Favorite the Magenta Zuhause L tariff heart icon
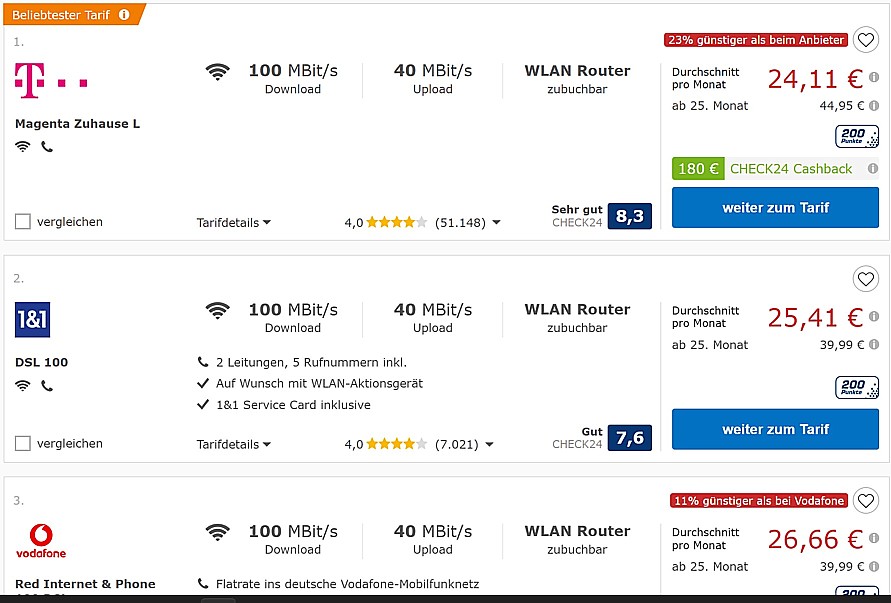 pos(865,40)
